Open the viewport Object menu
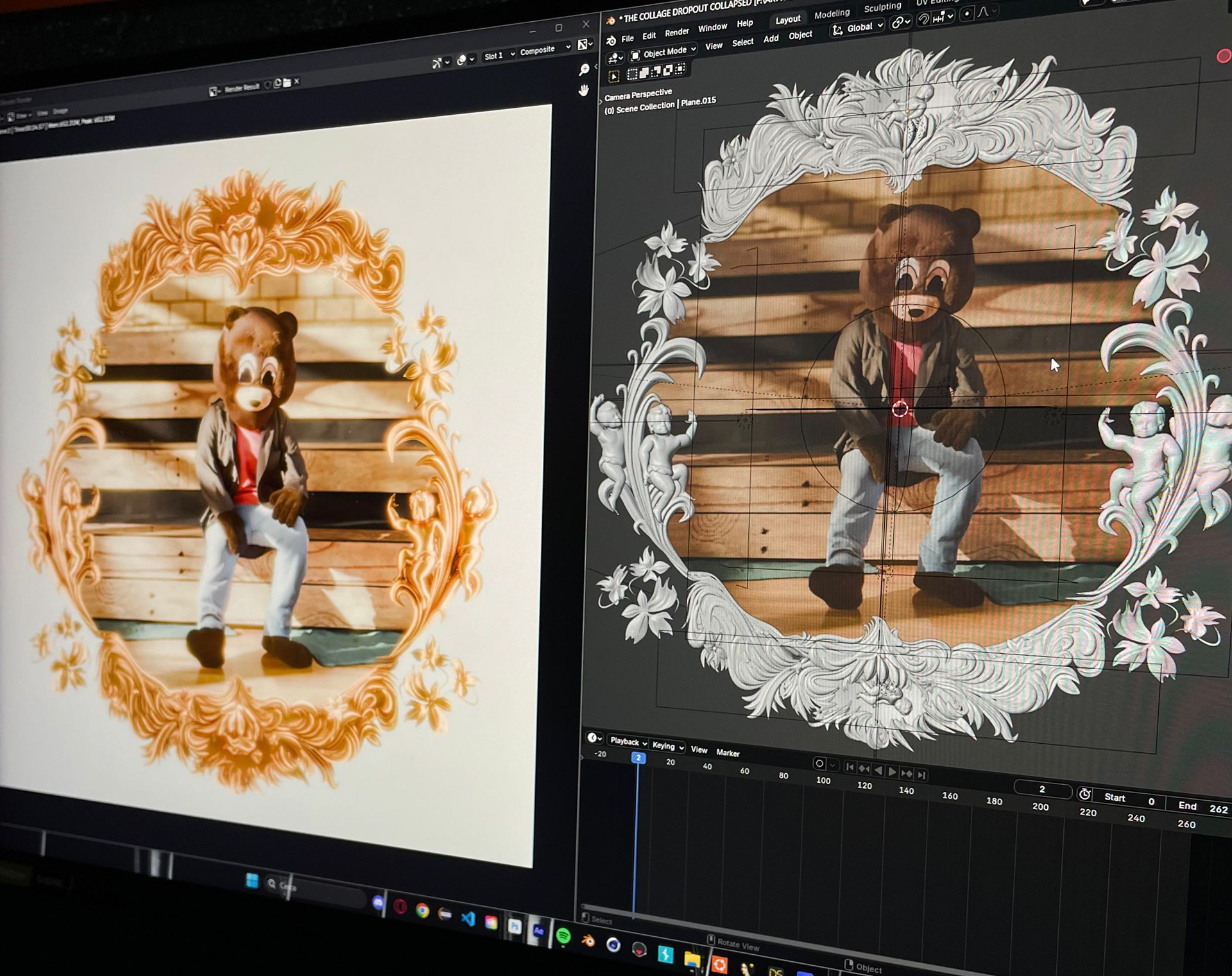This screenshot has height=976, width=1232. click(x=800, y=35)
